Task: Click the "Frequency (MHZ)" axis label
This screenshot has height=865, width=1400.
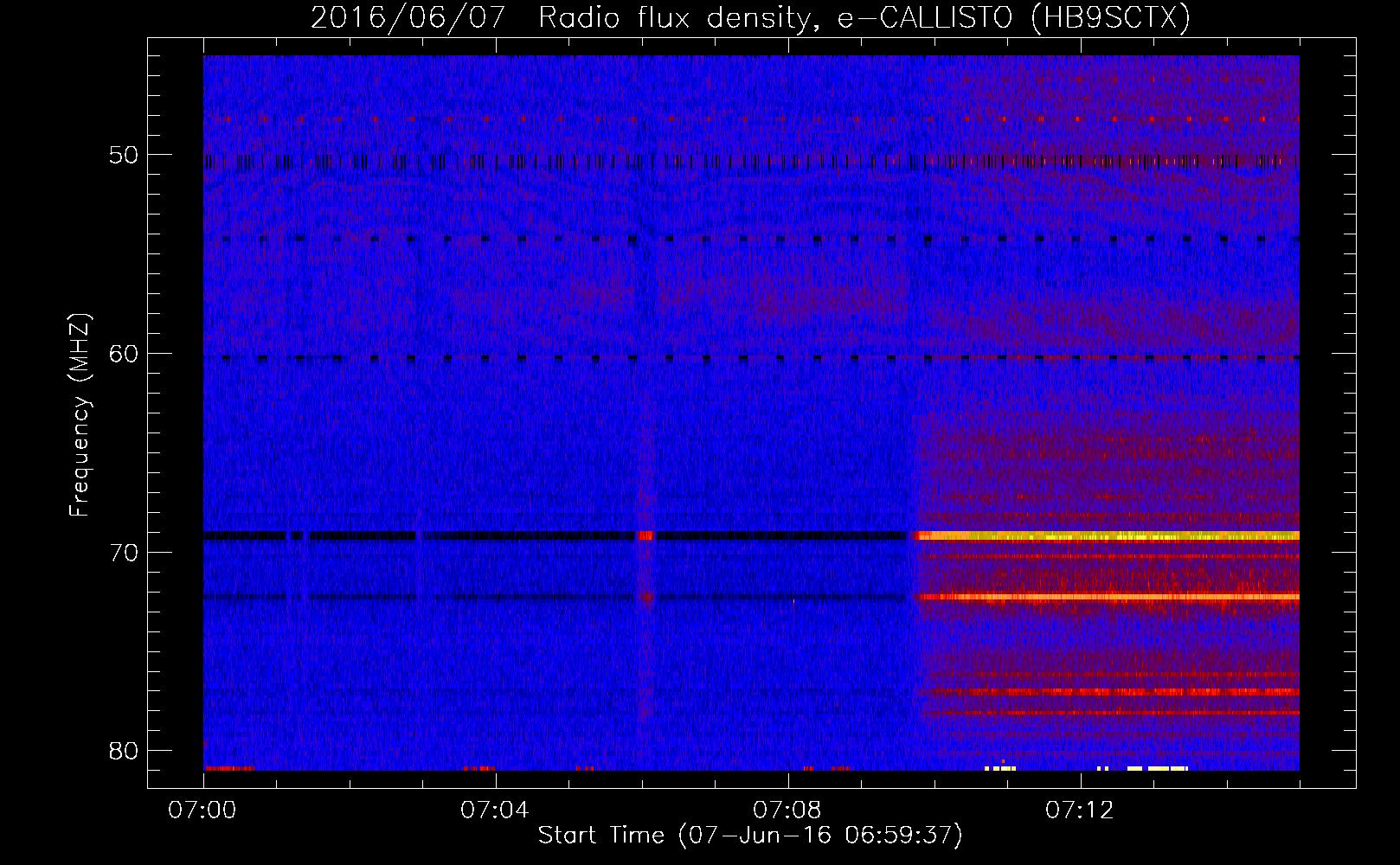Action: tap(80, 416)
